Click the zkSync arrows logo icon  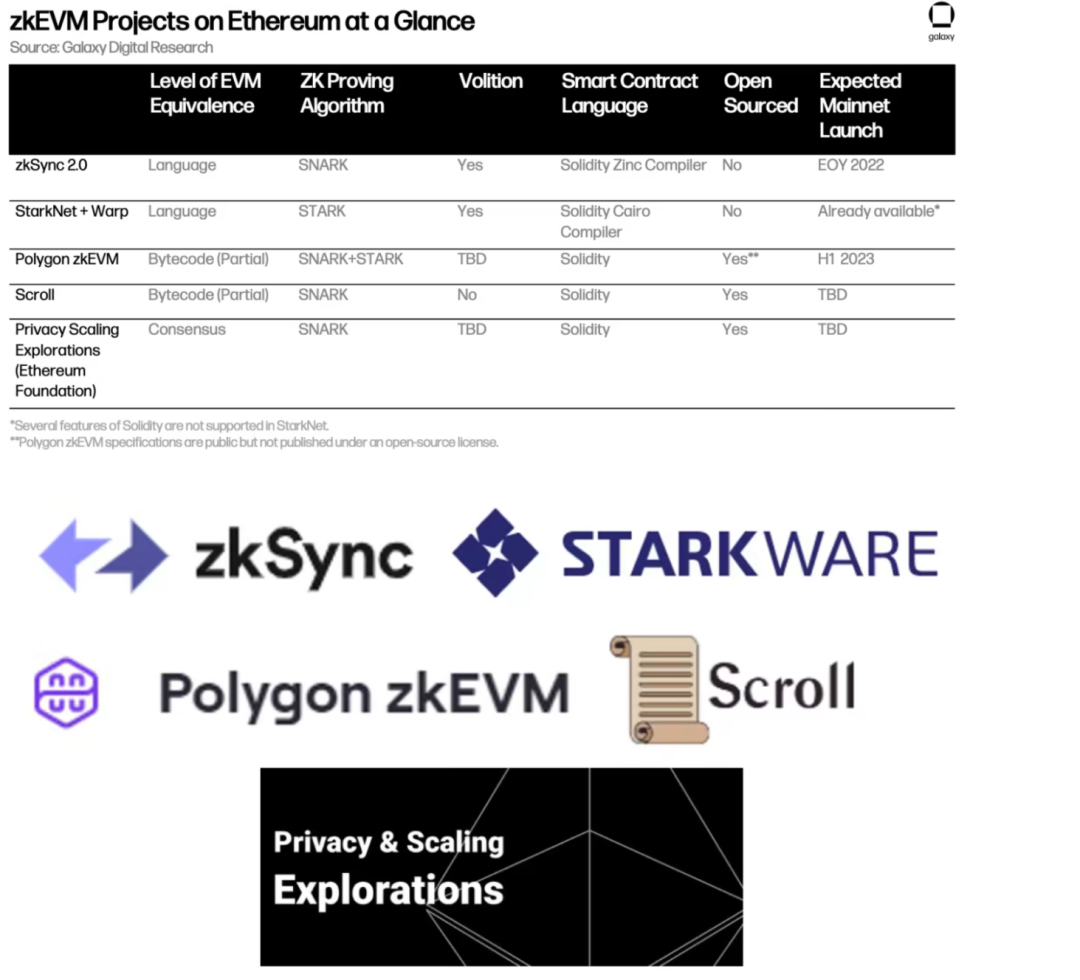pos(103,556)
